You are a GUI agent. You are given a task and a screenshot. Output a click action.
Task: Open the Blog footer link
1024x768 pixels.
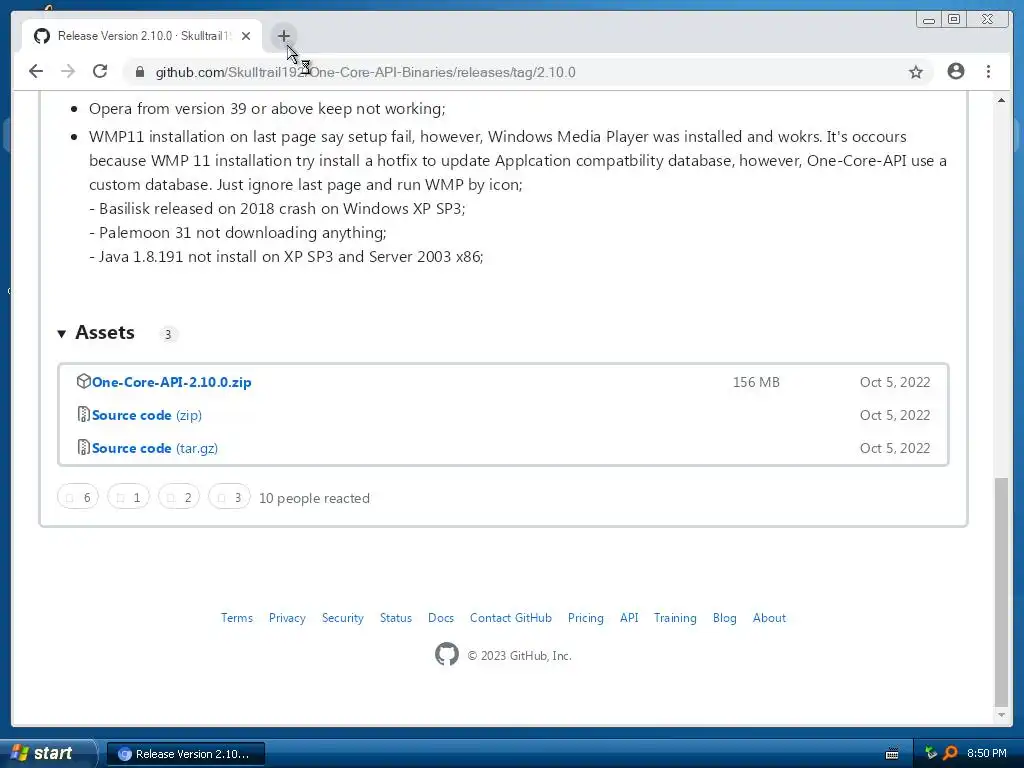(x=724, y=618)
